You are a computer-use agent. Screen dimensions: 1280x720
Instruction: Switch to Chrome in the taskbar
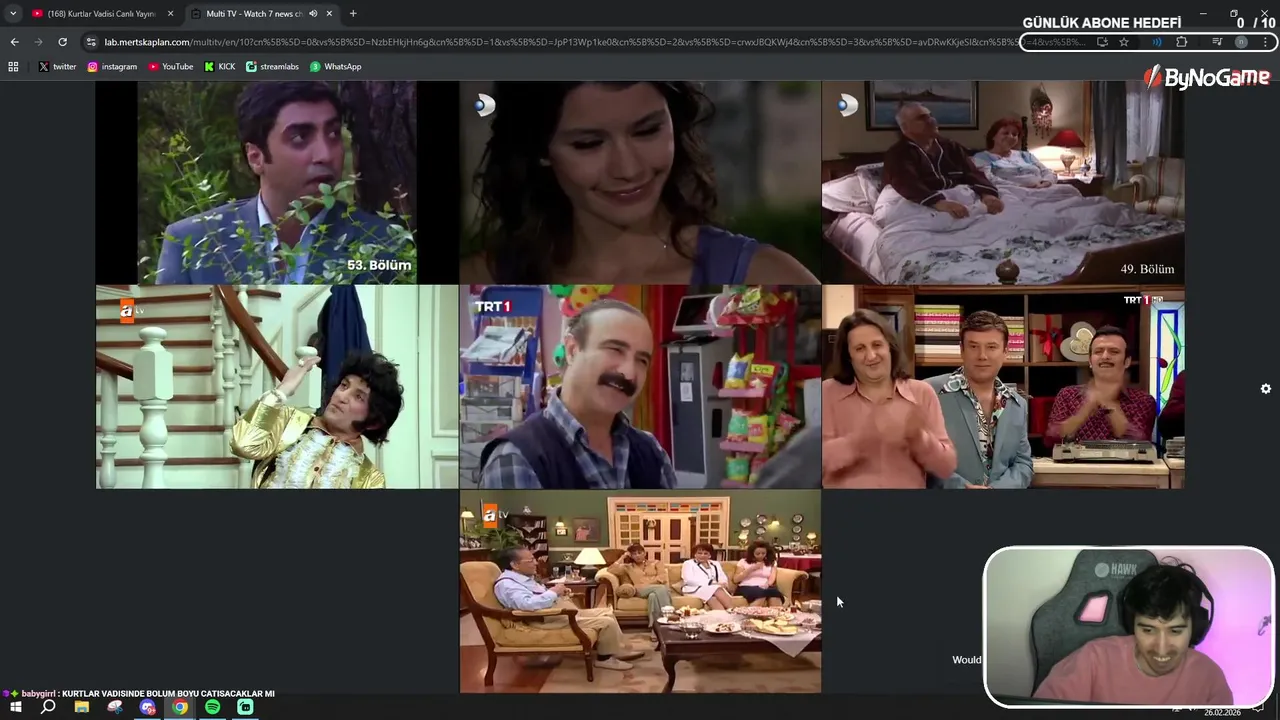coord(180,707)
